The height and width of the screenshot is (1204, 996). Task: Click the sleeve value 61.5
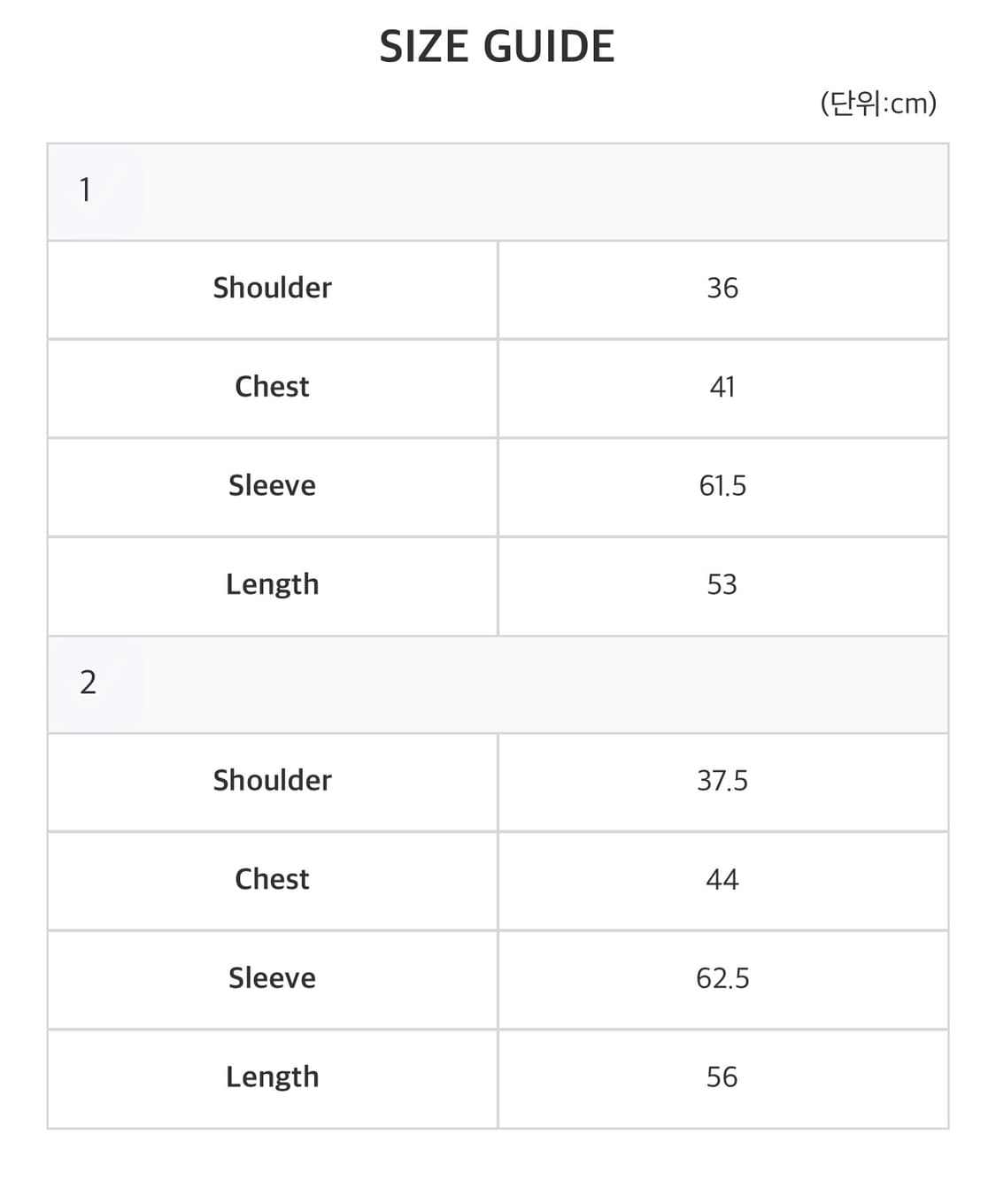point(722,486)
